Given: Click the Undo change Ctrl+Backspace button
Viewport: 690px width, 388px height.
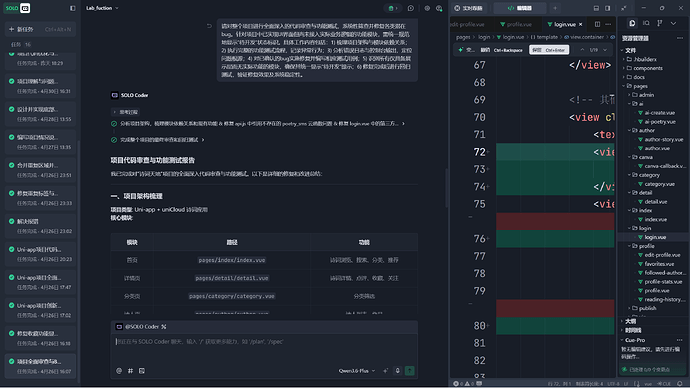Looking at the screenshot, I should point(501,50).
